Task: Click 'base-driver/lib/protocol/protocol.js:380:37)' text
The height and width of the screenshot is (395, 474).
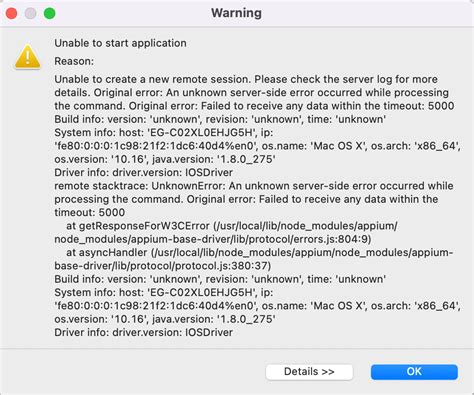Action: [163, 266]
